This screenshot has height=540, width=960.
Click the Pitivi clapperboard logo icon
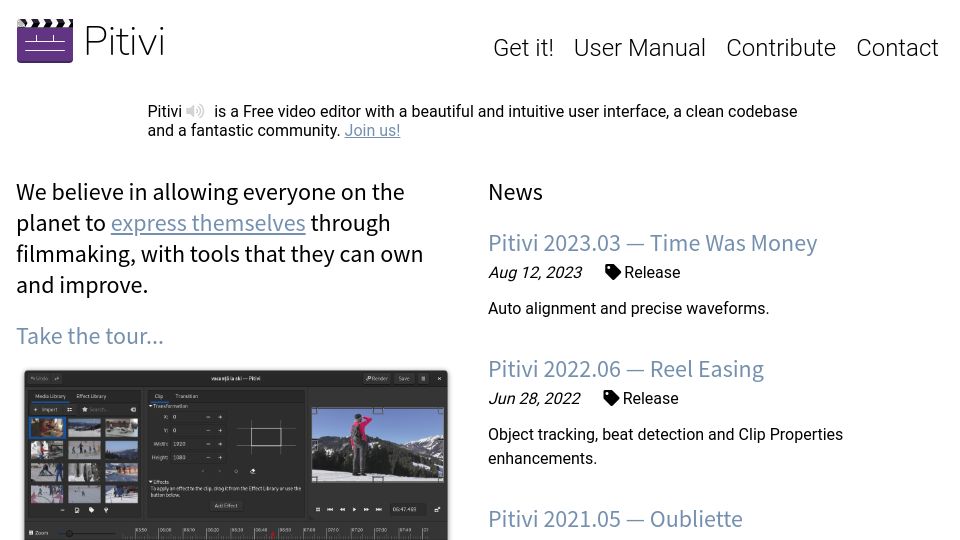pos(45,41)
